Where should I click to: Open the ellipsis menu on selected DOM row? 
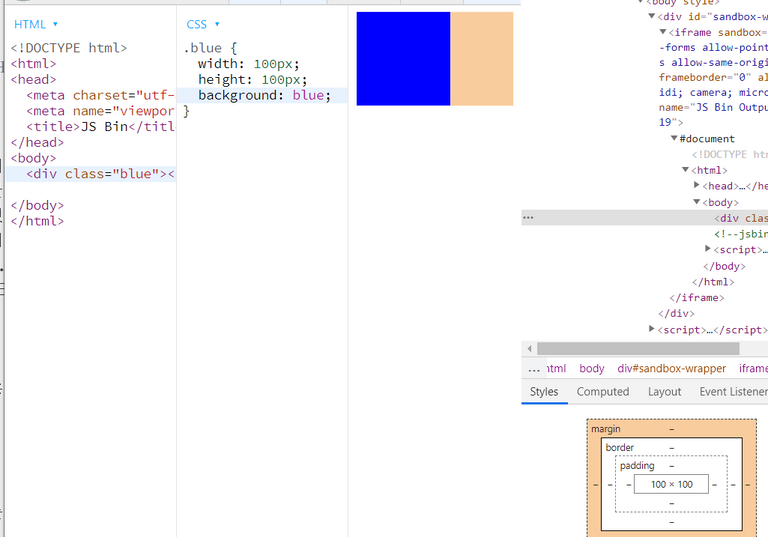click(528, 218)
